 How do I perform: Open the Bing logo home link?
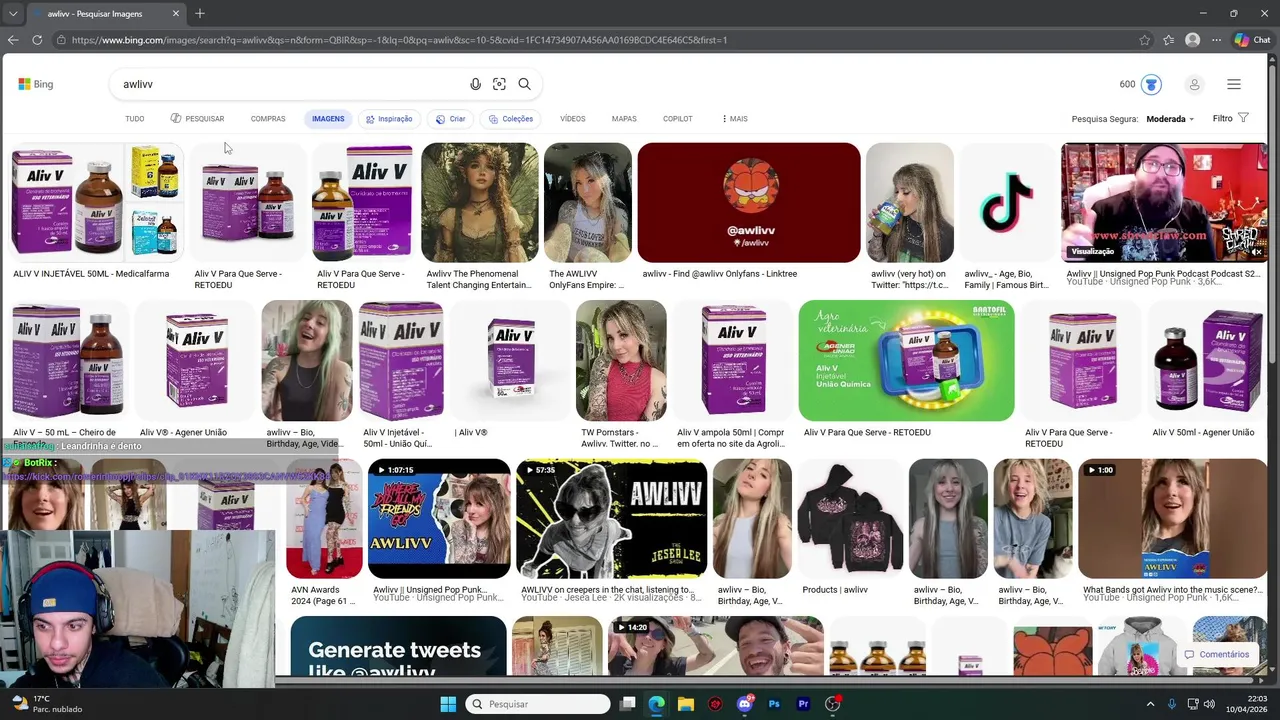36,84
